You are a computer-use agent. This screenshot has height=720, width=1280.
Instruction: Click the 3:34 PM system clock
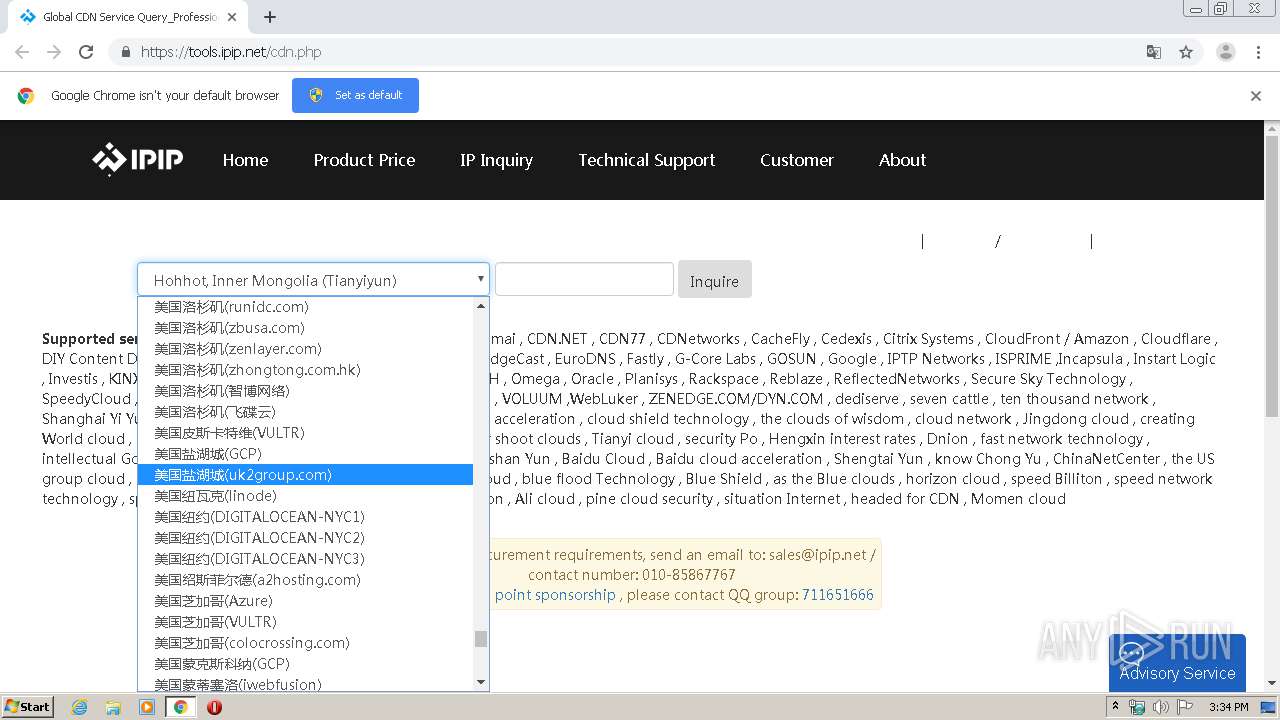pos(1229,707)
